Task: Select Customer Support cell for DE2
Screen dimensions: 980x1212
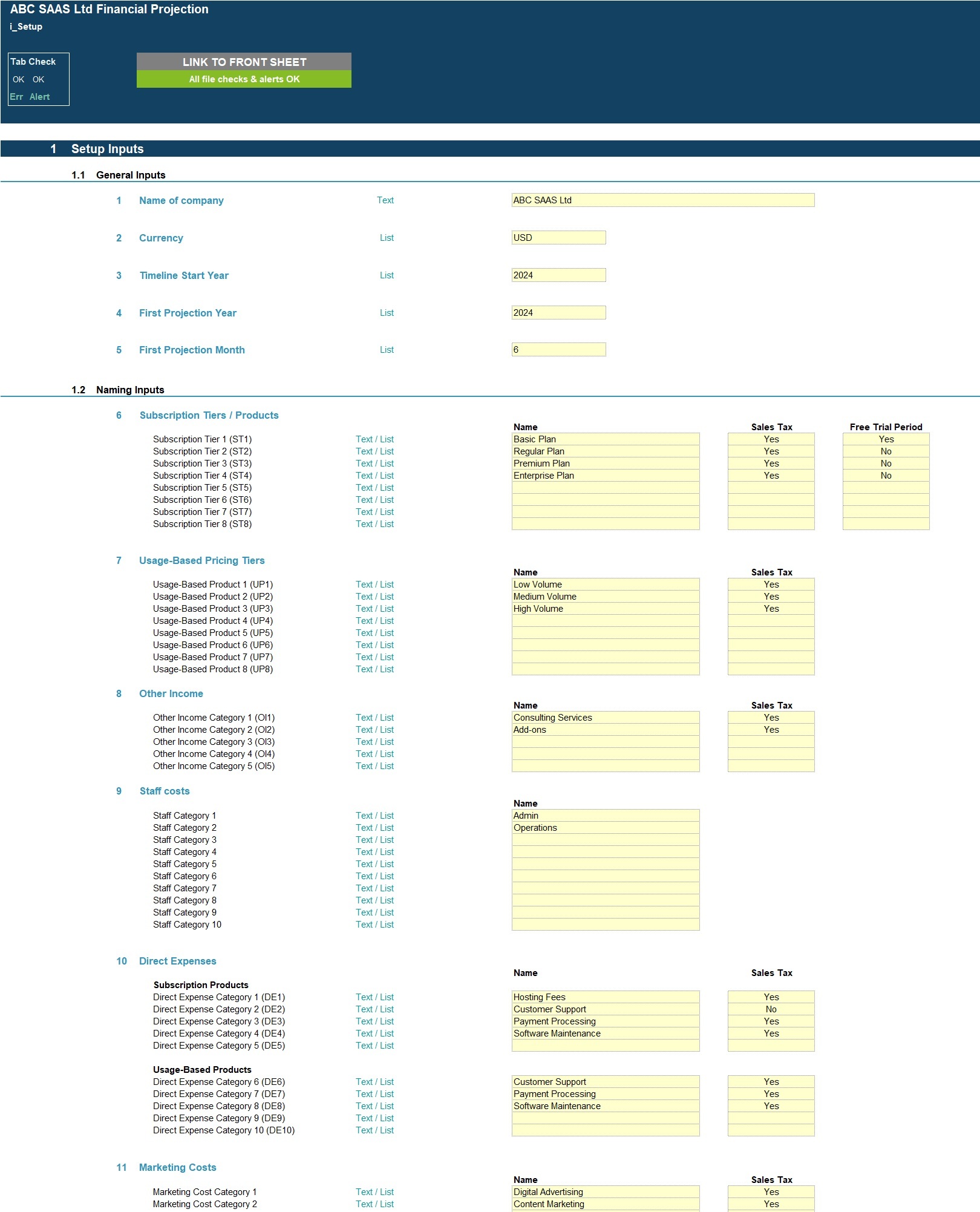Action: point(606,1009)
